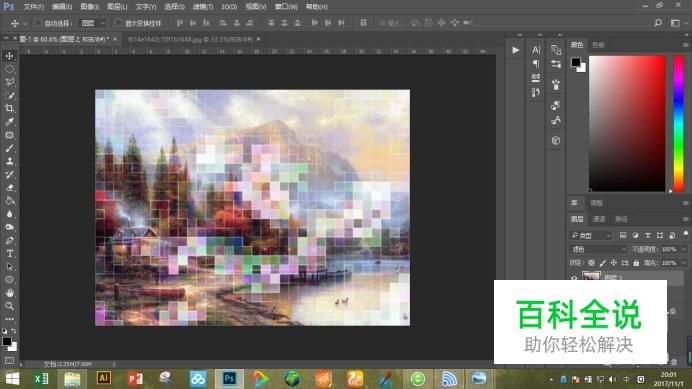Image resolution: width=692 pixels, height=389 pixels.
Task: Enable the Auto-Select checkbox
Action: pos(38,23)
